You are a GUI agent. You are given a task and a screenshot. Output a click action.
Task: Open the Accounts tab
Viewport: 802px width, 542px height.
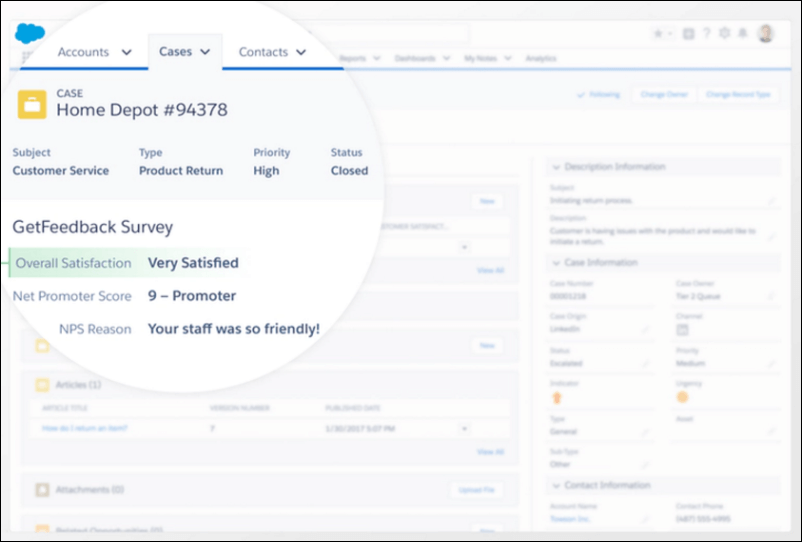pos(83,52)
